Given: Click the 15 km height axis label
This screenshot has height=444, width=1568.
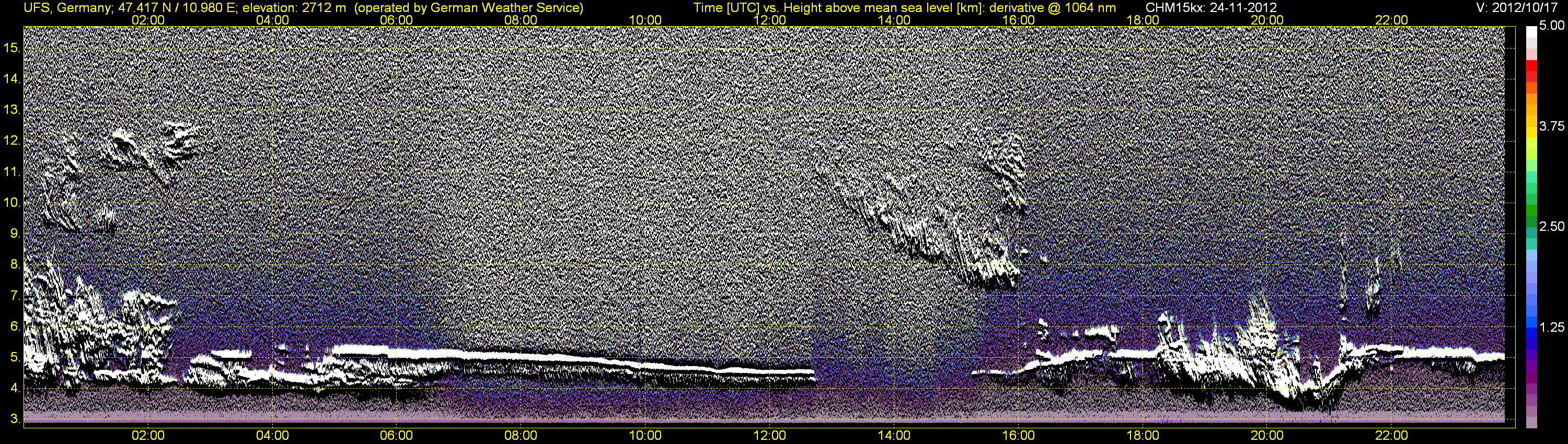Looking at the screenshot, I should 12,48.
